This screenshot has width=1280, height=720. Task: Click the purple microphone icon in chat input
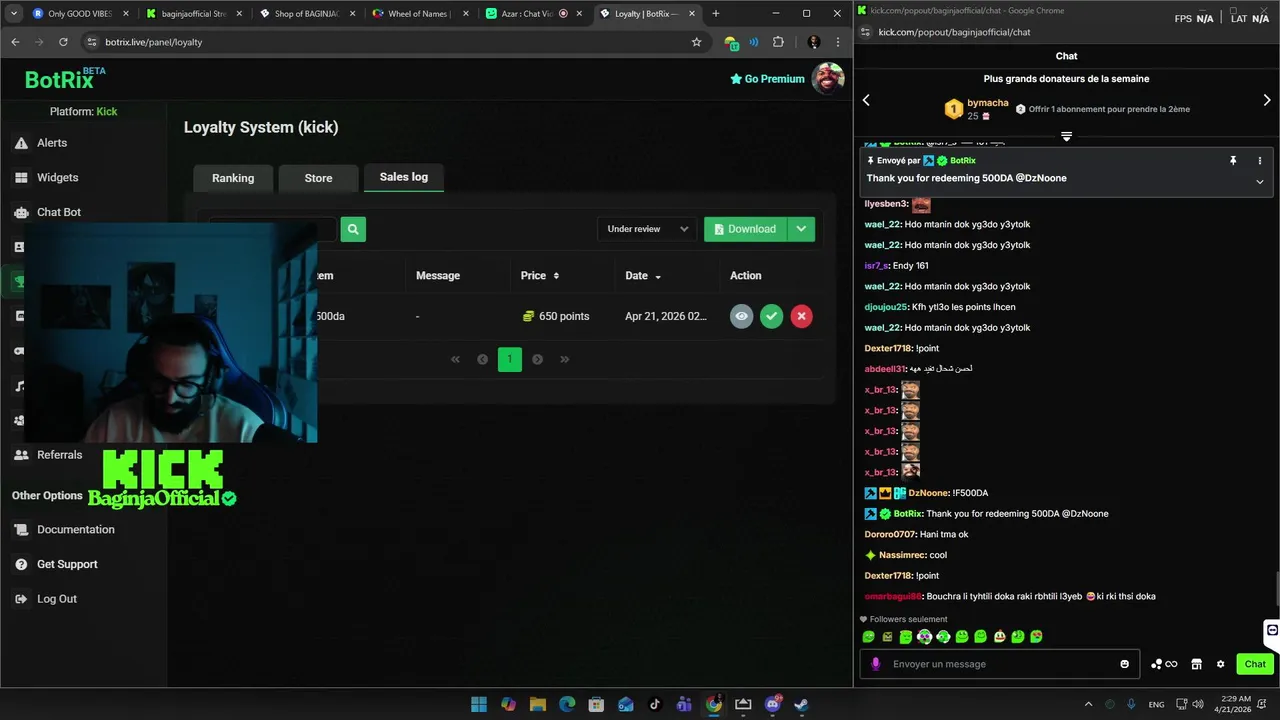pos(876,664)
